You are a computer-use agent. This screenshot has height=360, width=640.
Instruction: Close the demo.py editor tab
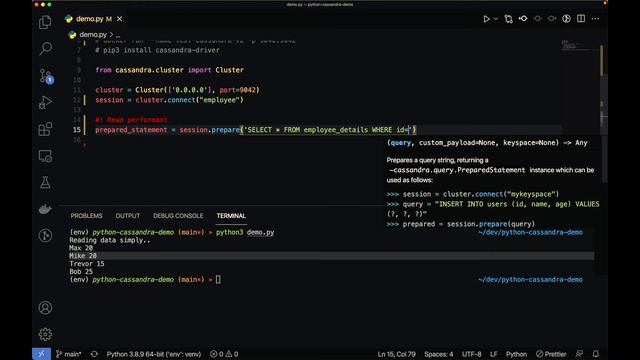[x=120, y=19]
